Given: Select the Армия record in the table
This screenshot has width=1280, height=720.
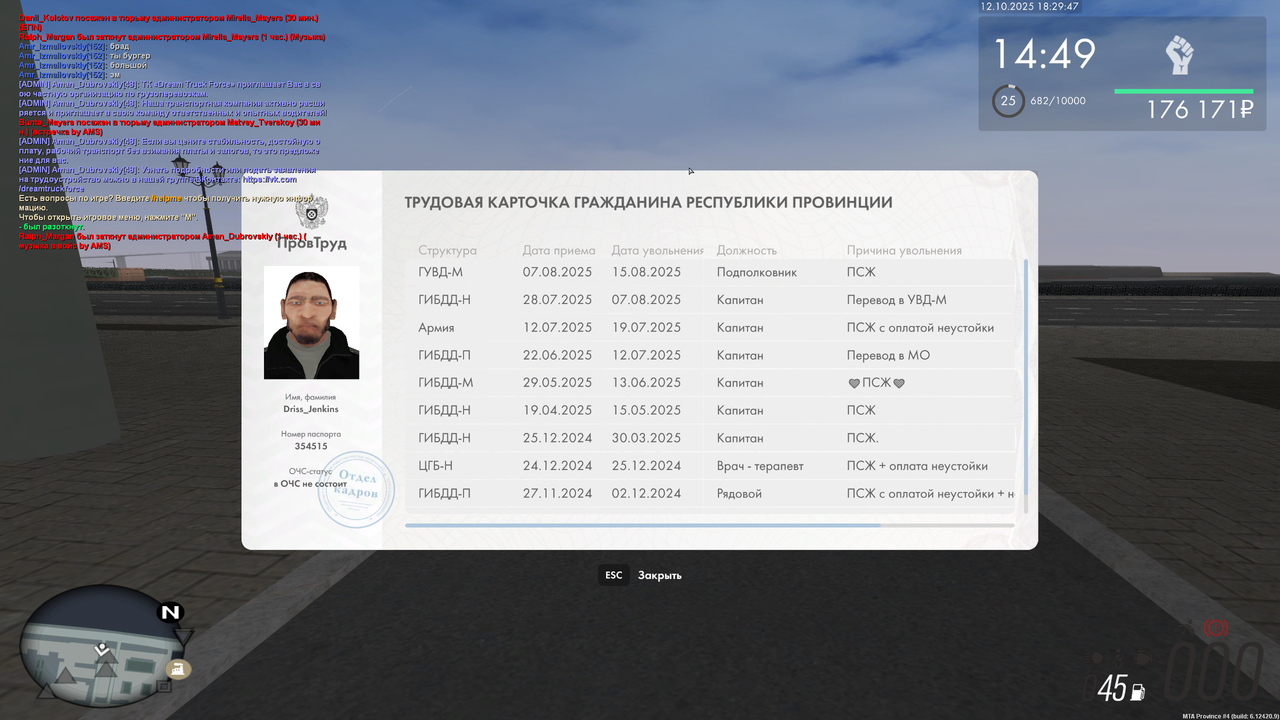Looking at the screenshot, I should [700, 327].
